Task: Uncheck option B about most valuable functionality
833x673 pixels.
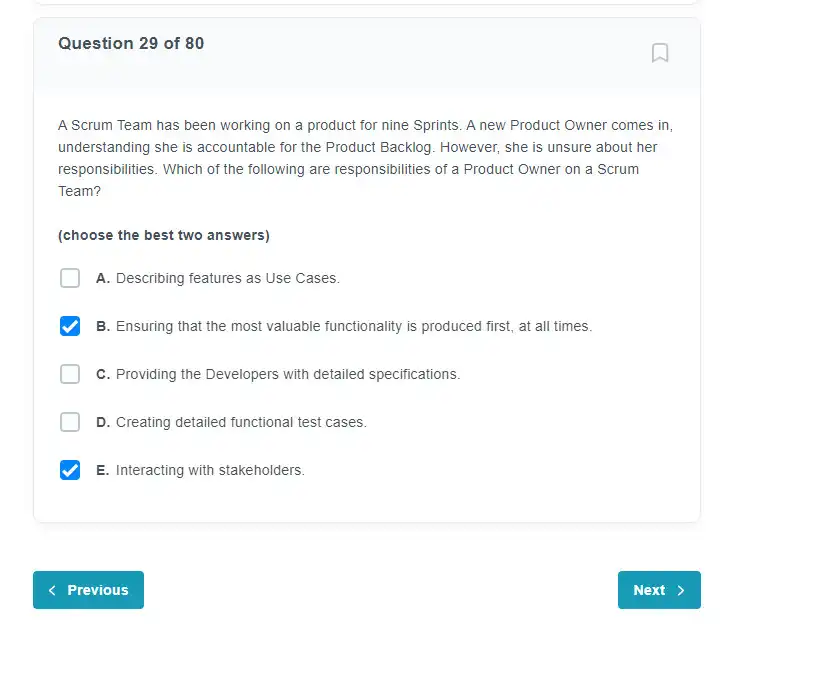Action: tap(70, 326)
